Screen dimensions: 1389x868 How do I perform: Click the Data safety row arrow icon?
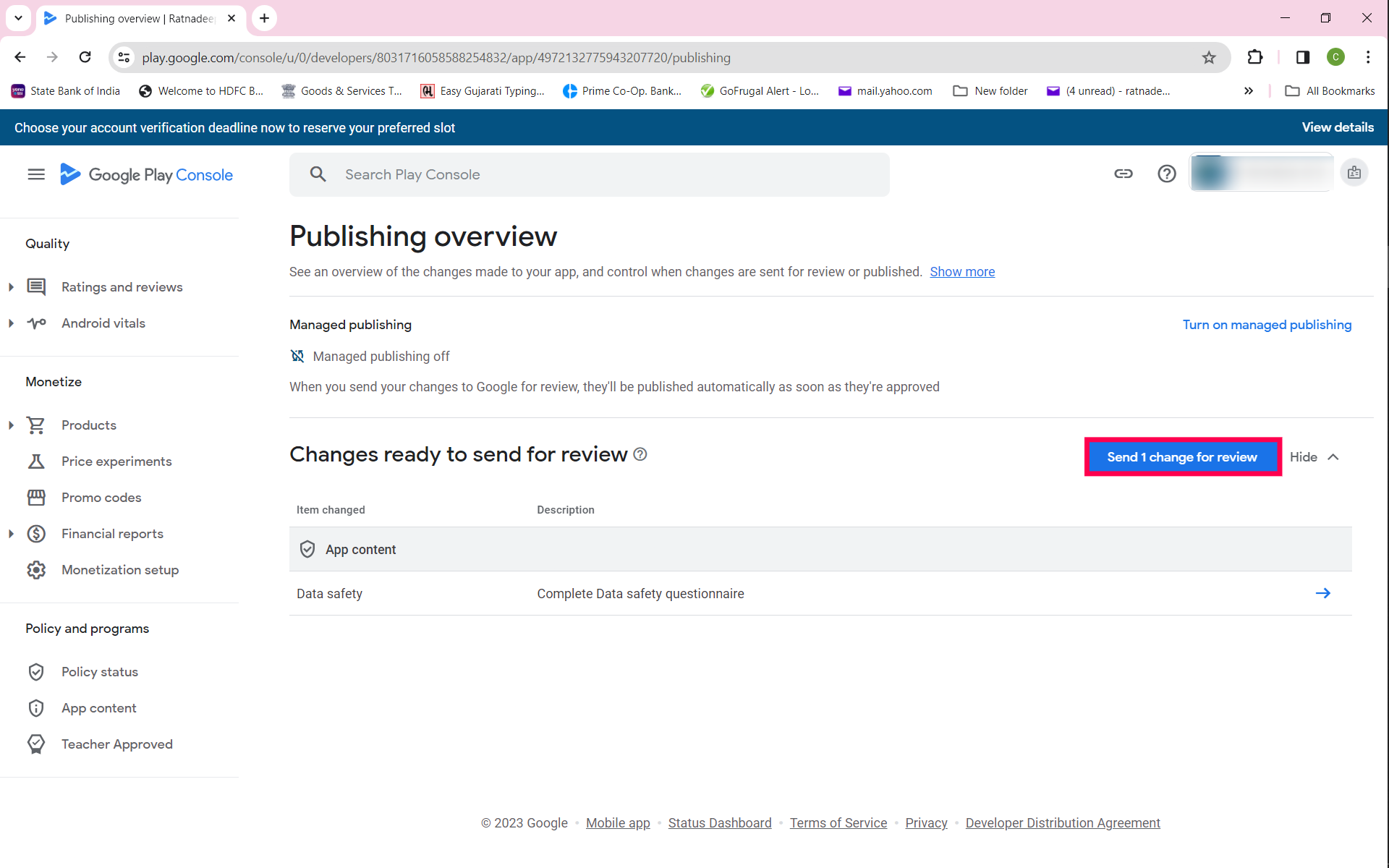1322,593
